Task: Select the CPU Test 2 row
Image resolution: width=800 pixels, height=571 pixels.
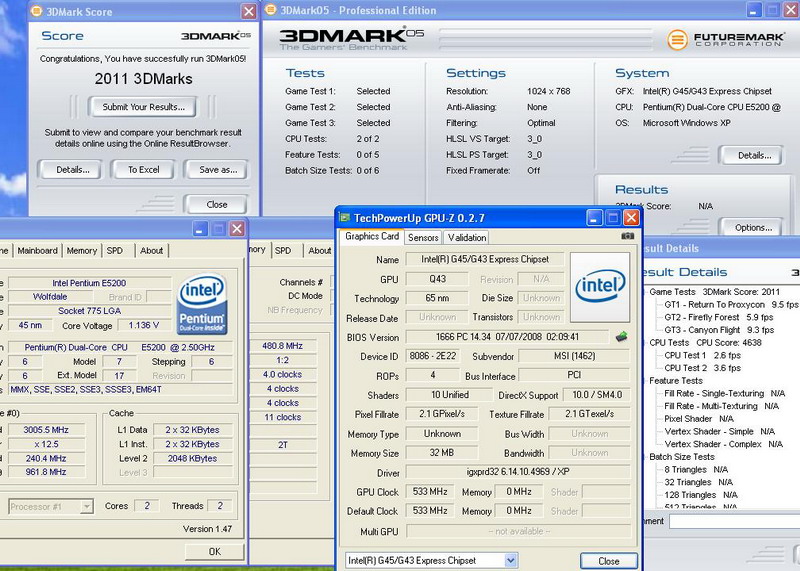Action: 703,368
